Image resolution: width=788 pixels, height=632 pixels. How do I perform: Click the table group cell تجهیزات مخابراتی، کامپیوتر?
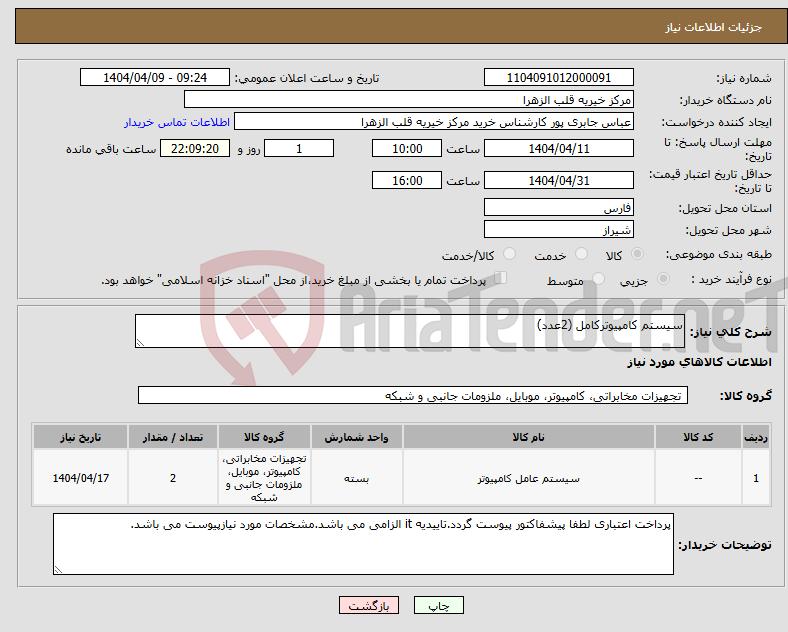pyautogui.click(x=264, y=478)
